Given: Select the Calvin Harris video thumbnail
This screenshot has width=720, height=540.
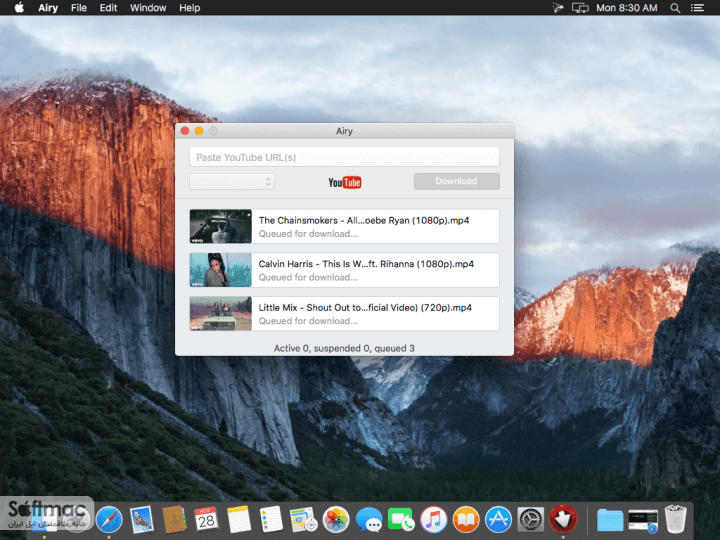Looking at the screenshot, I should coord(221,270).
